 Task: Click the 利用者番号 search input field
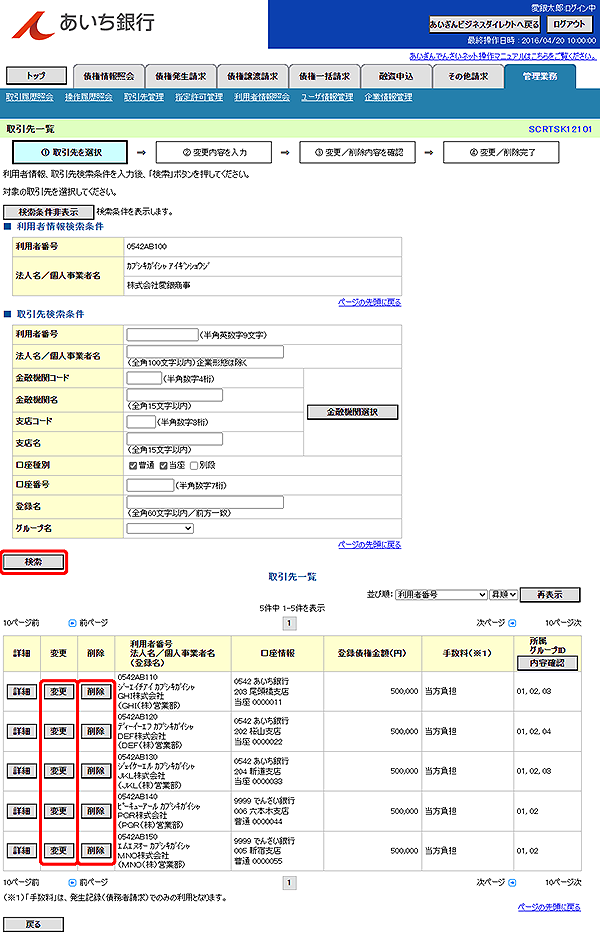(162, 335)
